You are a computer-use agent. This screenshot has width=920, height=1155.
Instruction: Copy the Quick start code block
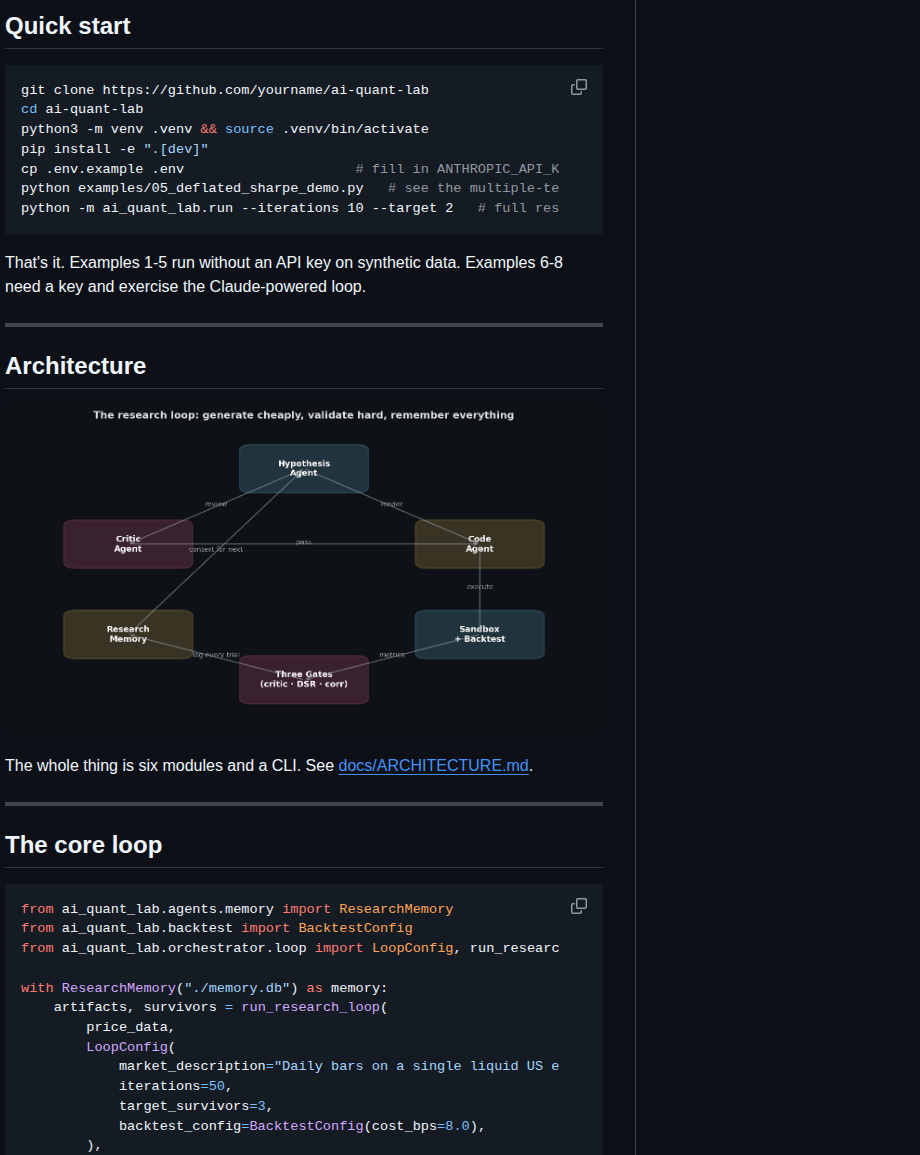point(579,88)
